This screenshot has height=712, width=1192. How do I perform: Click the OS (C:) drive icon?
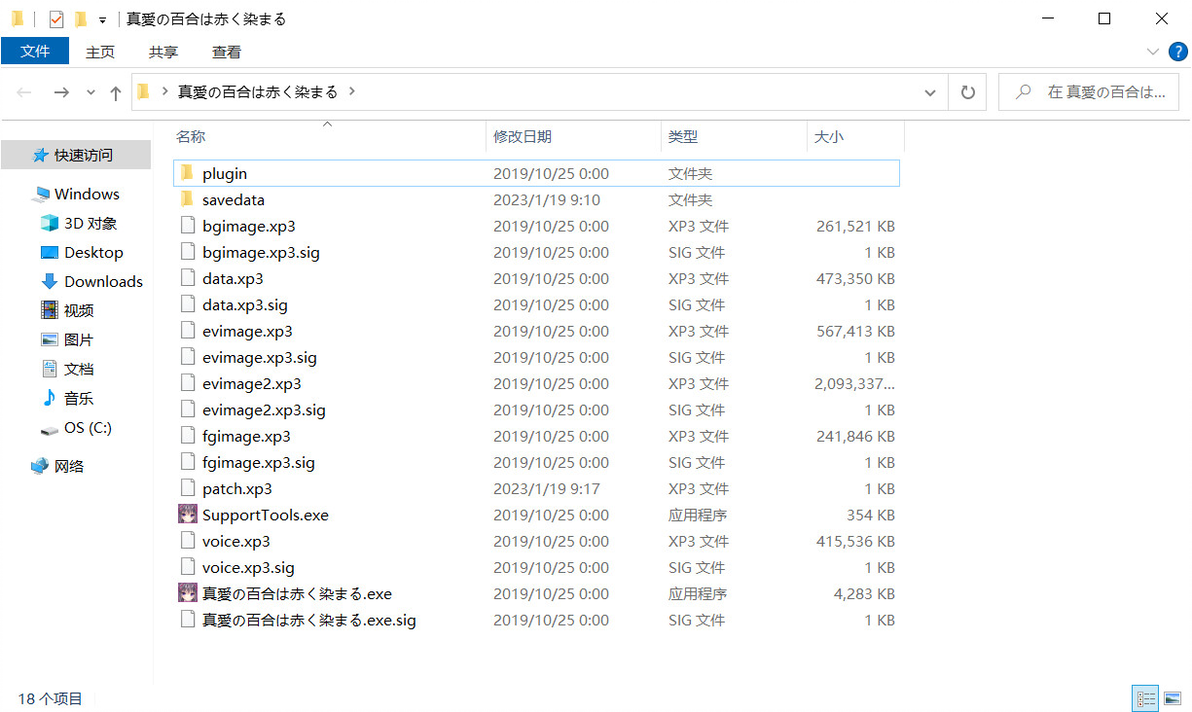click(x=49, y=429)
